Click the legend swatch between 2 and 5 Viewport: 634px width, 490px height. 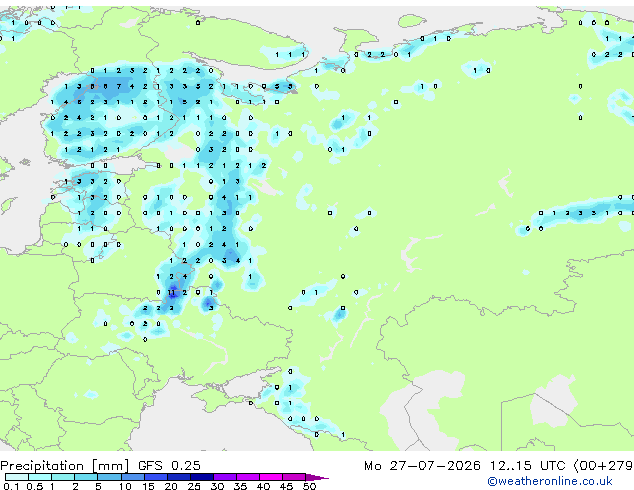86,477
